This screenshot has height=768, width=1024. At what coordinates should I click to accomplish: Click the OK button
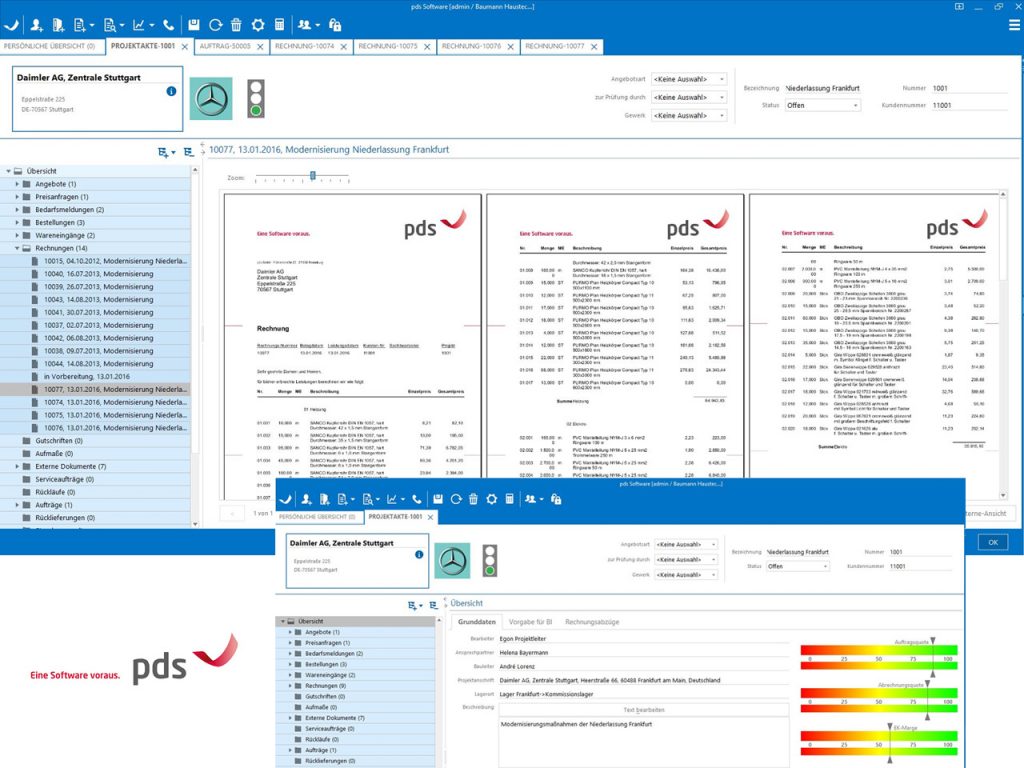pos(992,541)
